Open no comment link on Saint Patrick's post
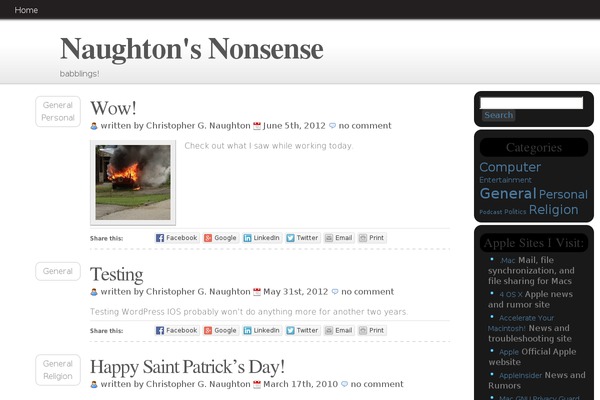Viewport: 600px width, 400px height. pos(377,384)
